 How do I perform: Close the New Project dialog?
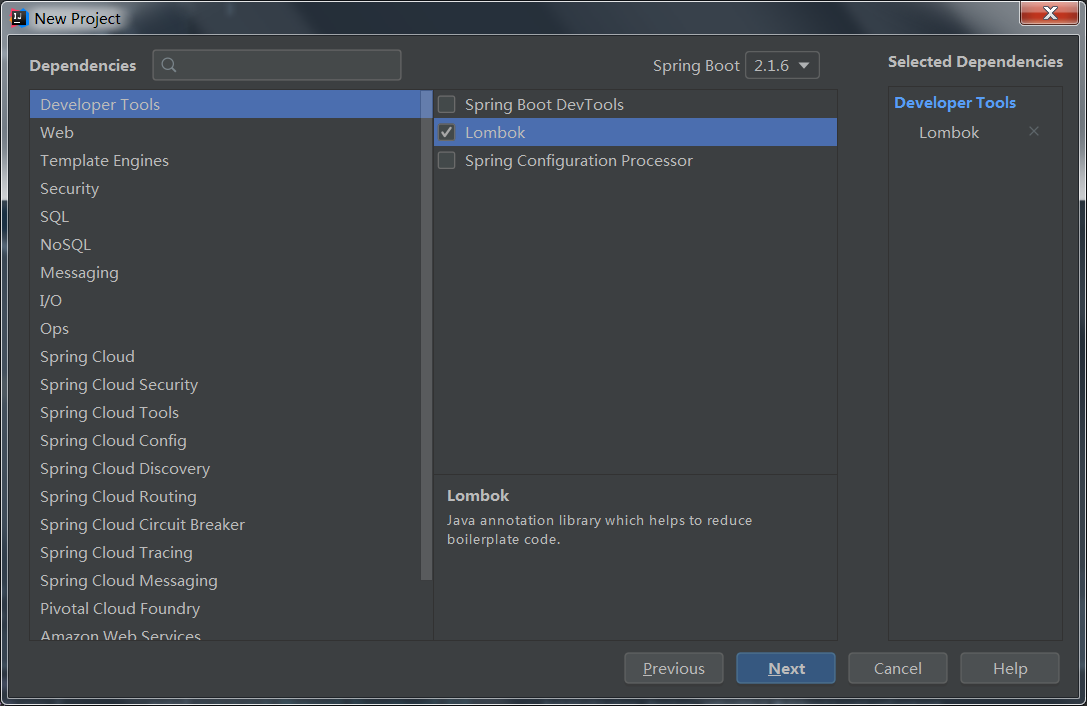[x=1050, y=13]
